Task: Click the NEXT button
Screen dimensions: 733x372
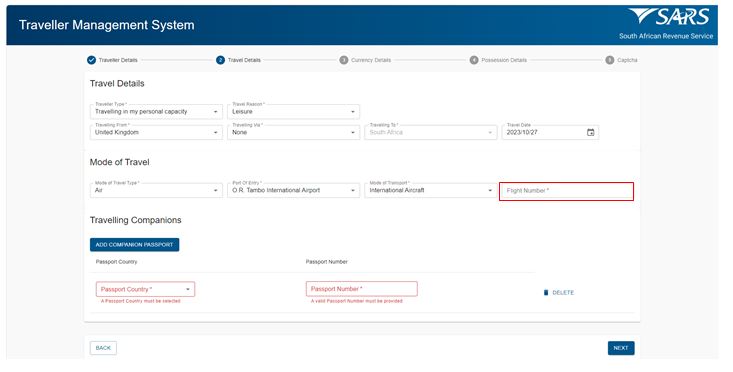Action: coord(621,348)
